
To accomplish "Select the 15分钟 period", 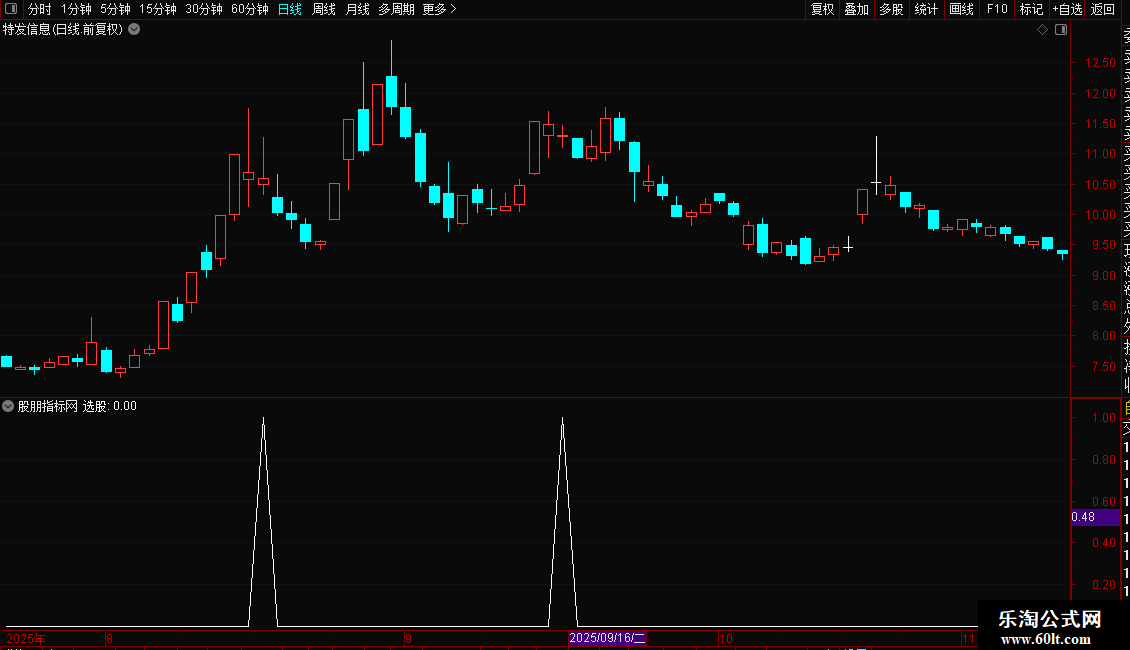I will [x=157, y=9].
